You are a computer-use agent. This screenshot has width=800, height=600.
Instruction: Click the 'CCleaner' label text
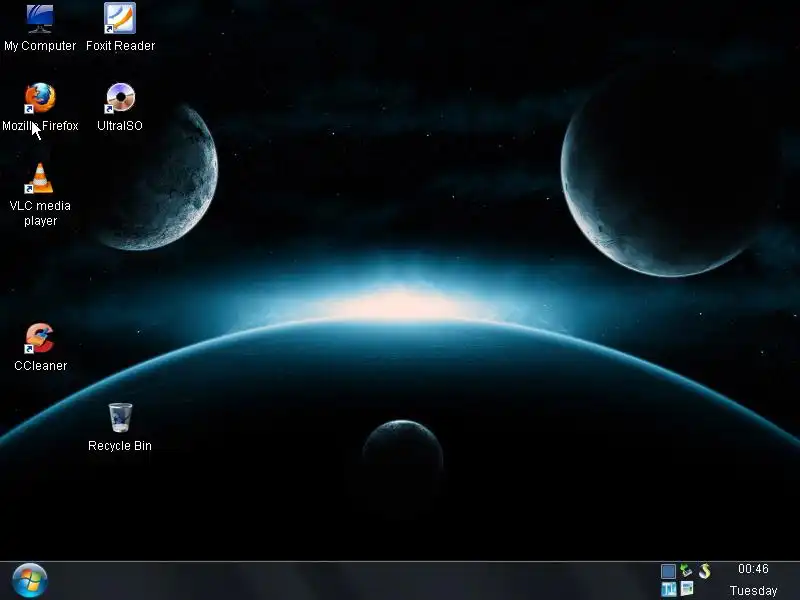tap(40, 366)
